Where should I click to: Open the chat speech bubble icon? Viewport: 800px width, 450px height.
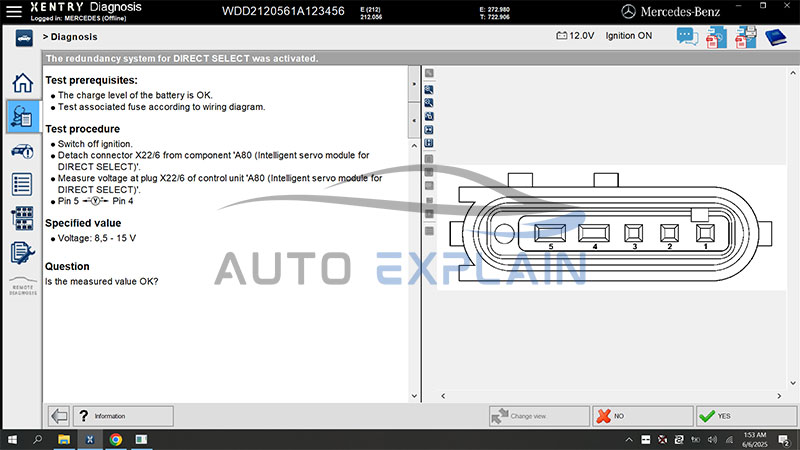pyautogui.click(x=687, y=37)
